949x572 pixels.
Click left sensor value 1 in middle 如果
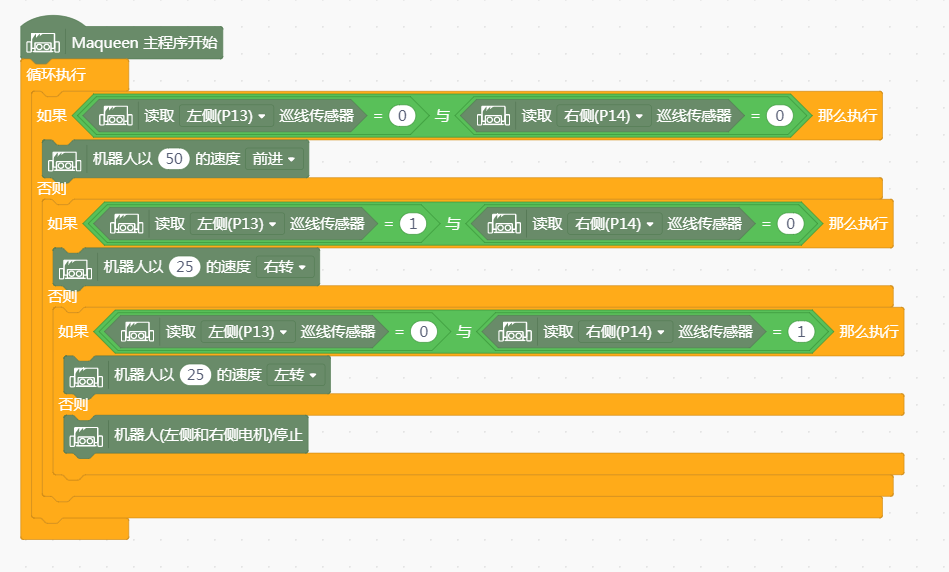click(413, 224)
